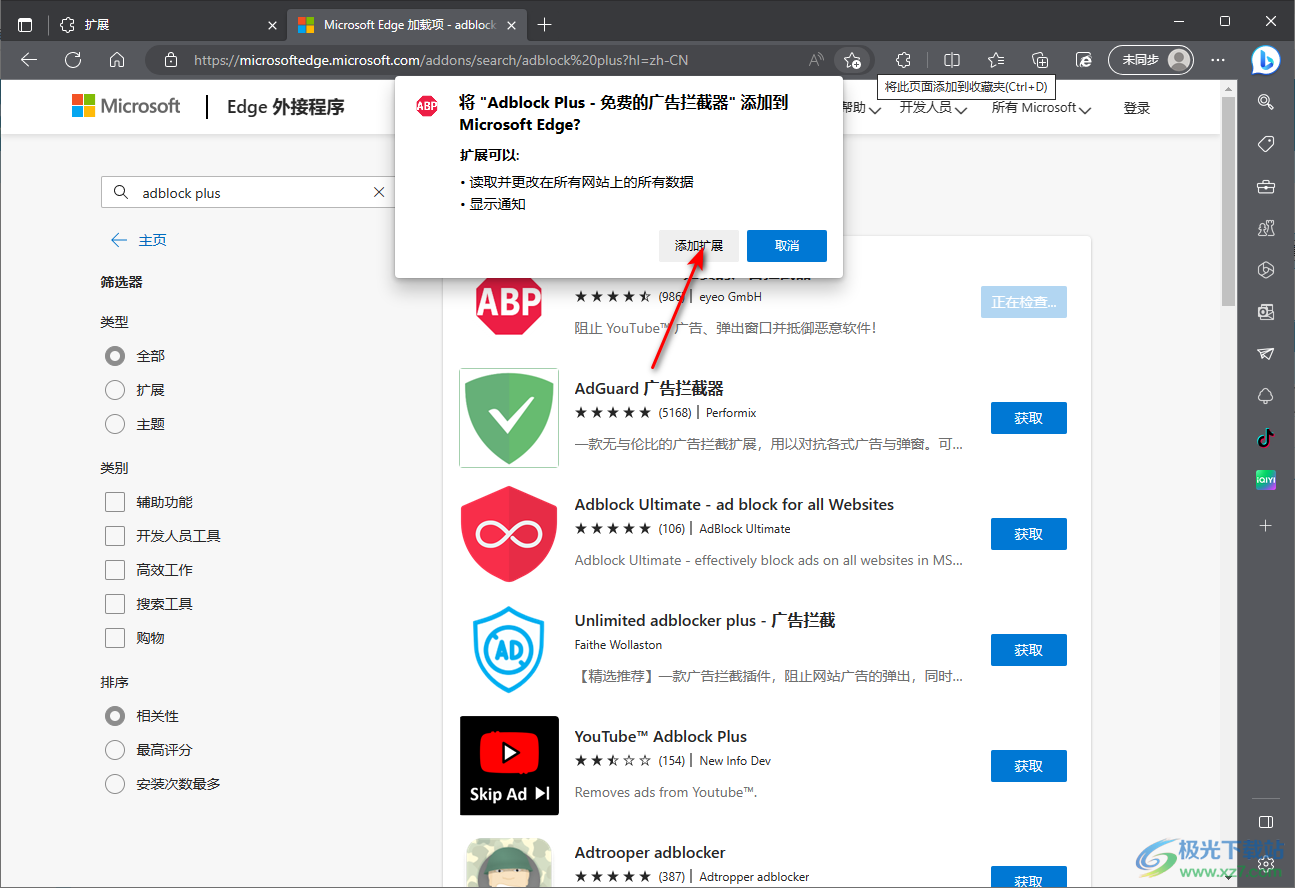Viewport: 1295px width, 888px height.
Task: Open iQIYI in sidebar
Action: click(x=1265, y=480)
